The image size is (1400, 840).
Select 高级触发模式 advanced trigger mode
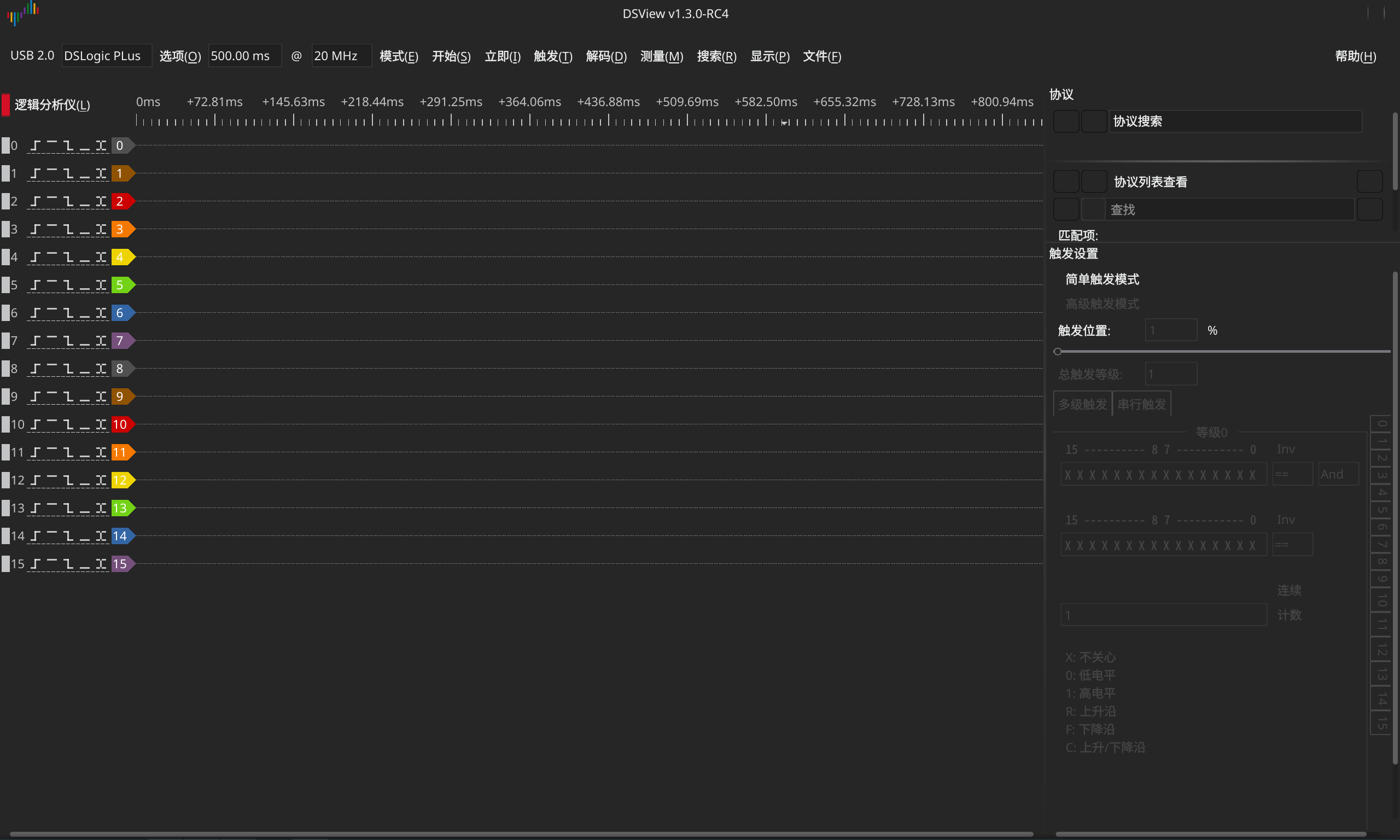[1102, 304]
